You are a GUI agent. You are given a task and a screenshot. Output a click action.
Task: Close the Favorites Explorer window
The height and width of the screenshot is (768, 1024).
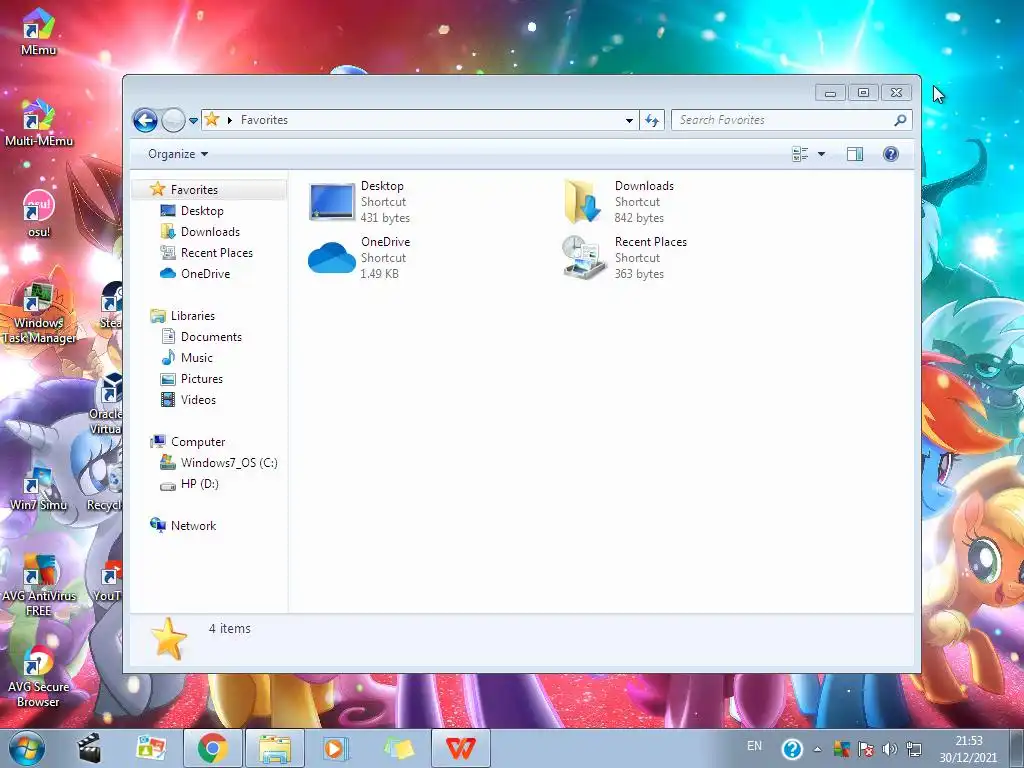point(897,93)
